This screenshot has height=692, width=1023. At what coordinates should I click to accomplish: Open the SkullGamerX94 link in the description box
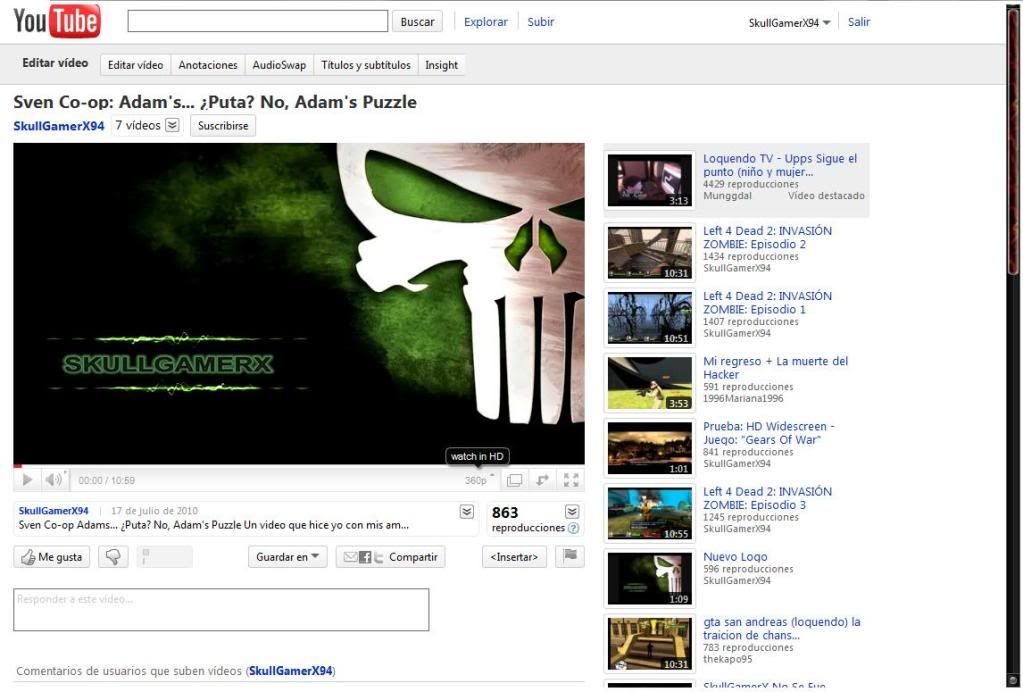(53, 511)
